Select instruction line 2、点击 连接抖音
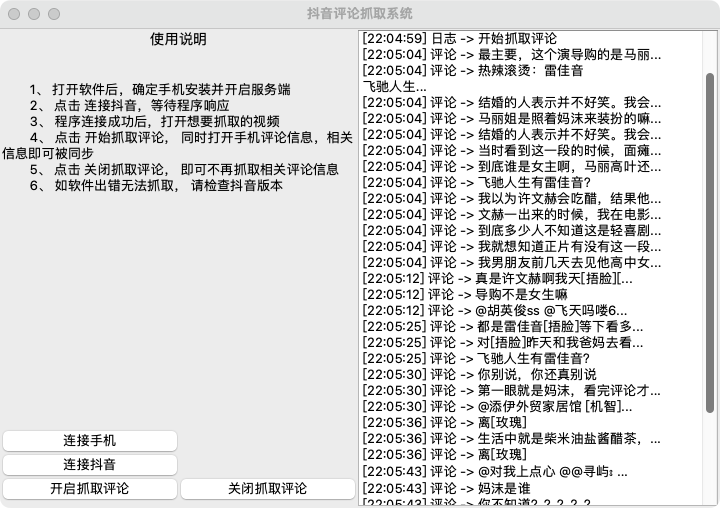The height and width of the screenshot is (508, 720). (129, 105)
